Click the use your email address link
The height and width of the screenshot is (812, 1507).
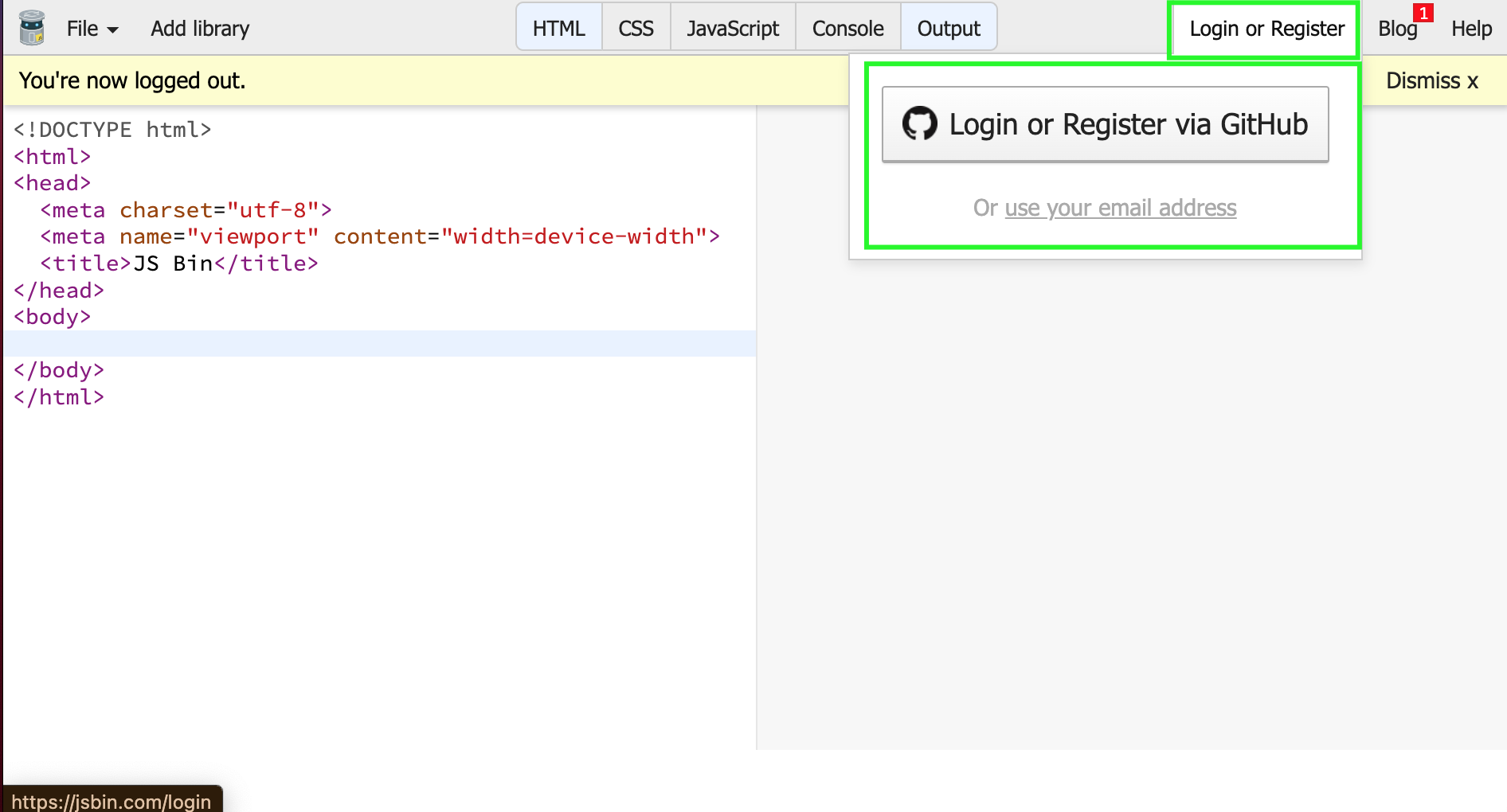tap(1121, 208)
